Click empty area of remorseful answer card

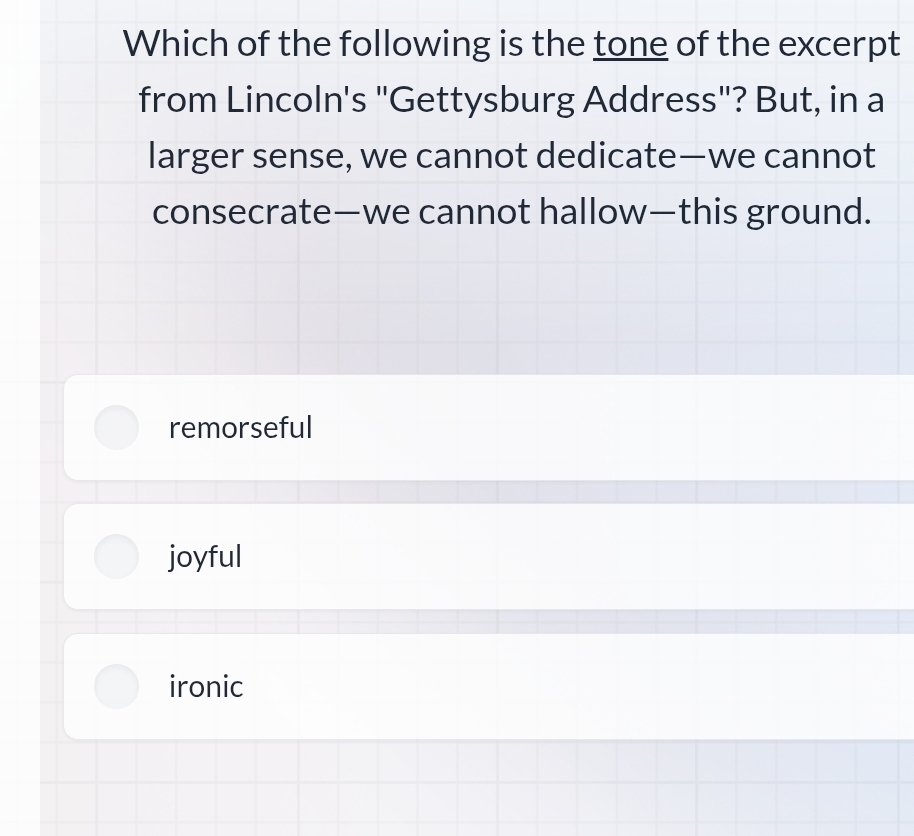[x=600, y=428]
